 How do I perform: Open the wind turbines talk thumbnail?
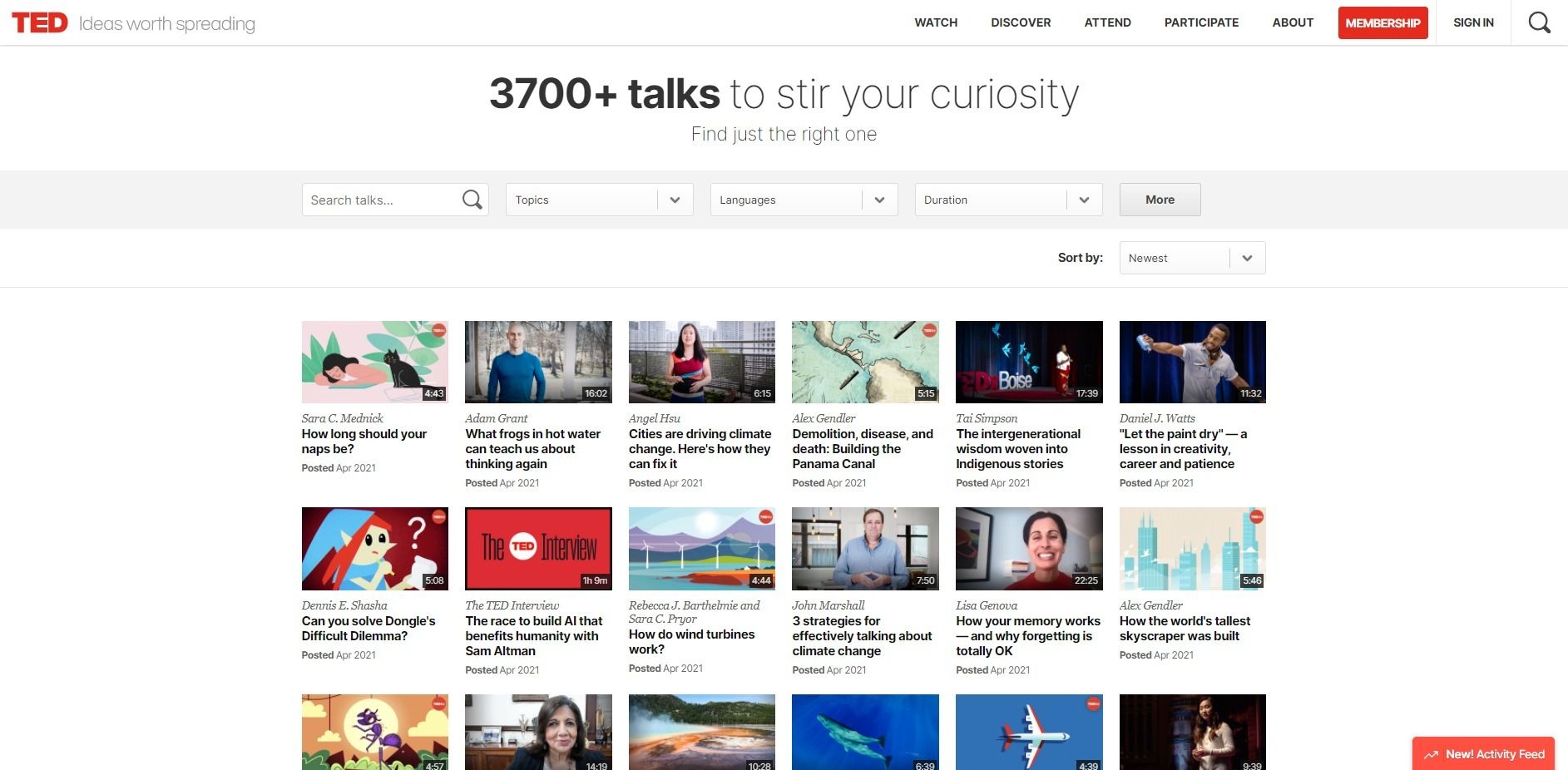[701, 548]
